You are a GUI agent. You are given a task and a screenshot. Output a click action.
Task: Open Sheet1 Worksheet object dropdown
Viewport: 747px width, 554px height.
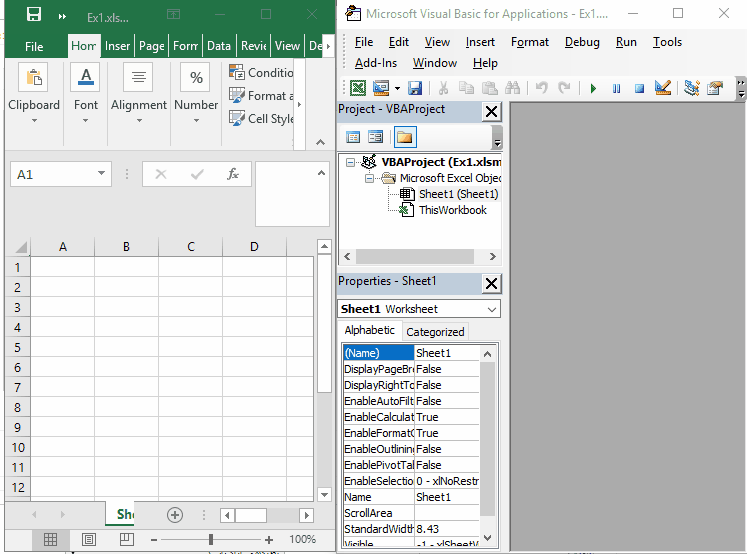click(492, 309)
